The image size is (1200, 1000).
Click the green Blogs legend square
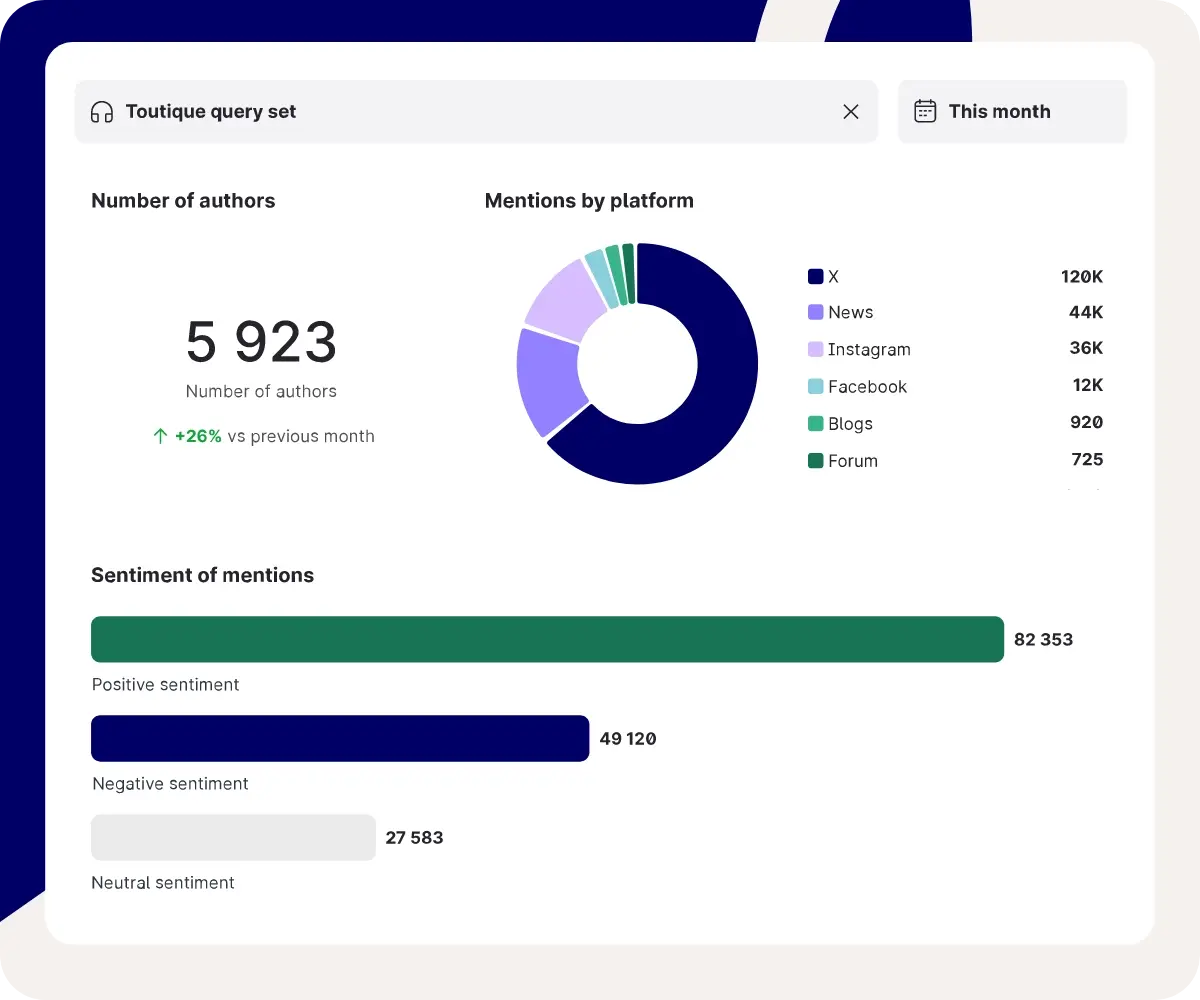pos(815,424)
